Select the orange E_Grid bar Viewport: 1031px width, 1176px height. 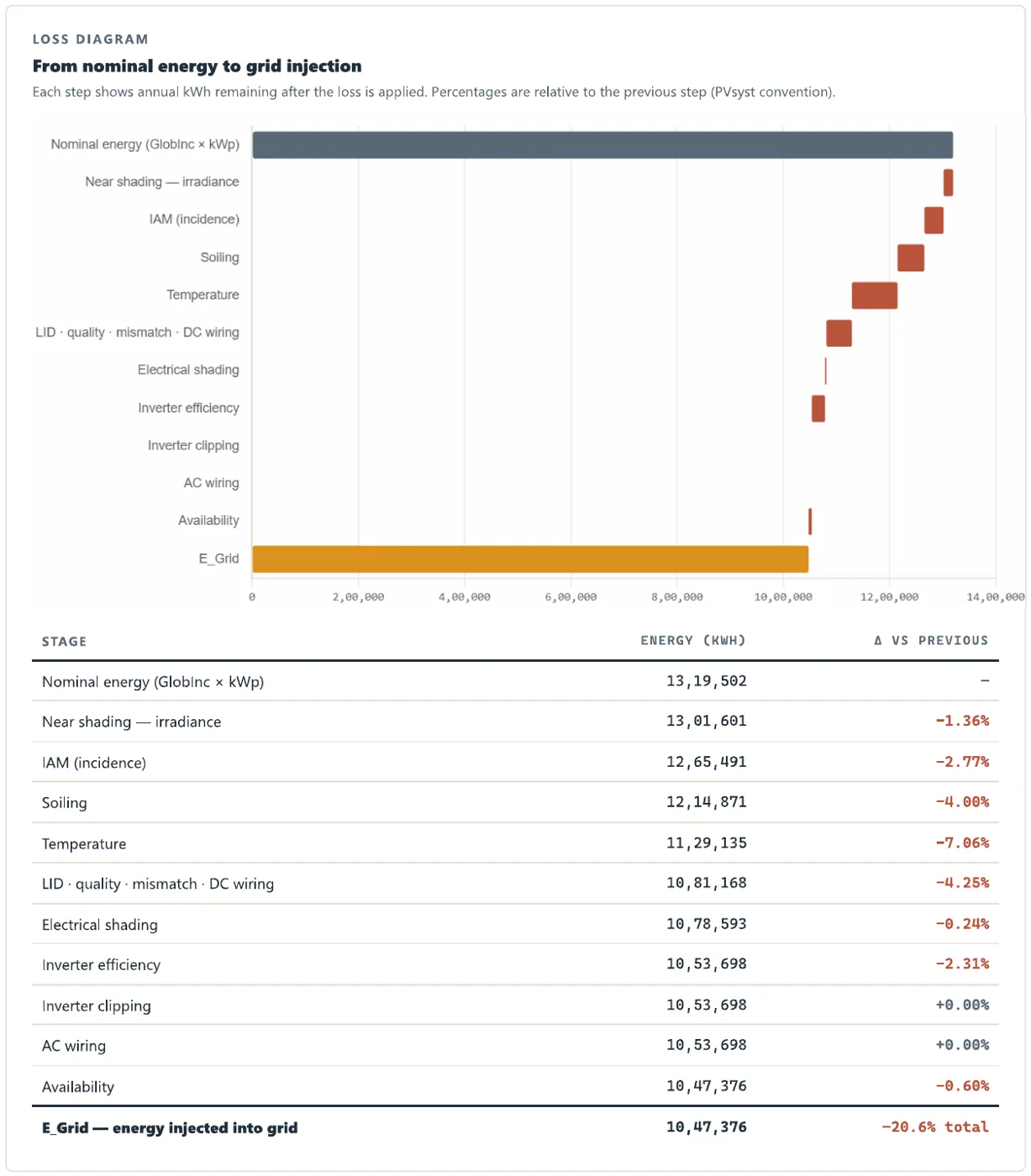point(530,559)
